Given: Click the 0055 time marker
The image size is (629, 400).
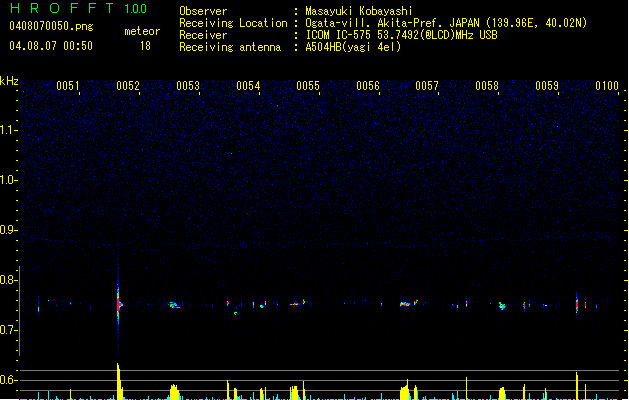Looking at the screenshot, I should coord(308,86).
